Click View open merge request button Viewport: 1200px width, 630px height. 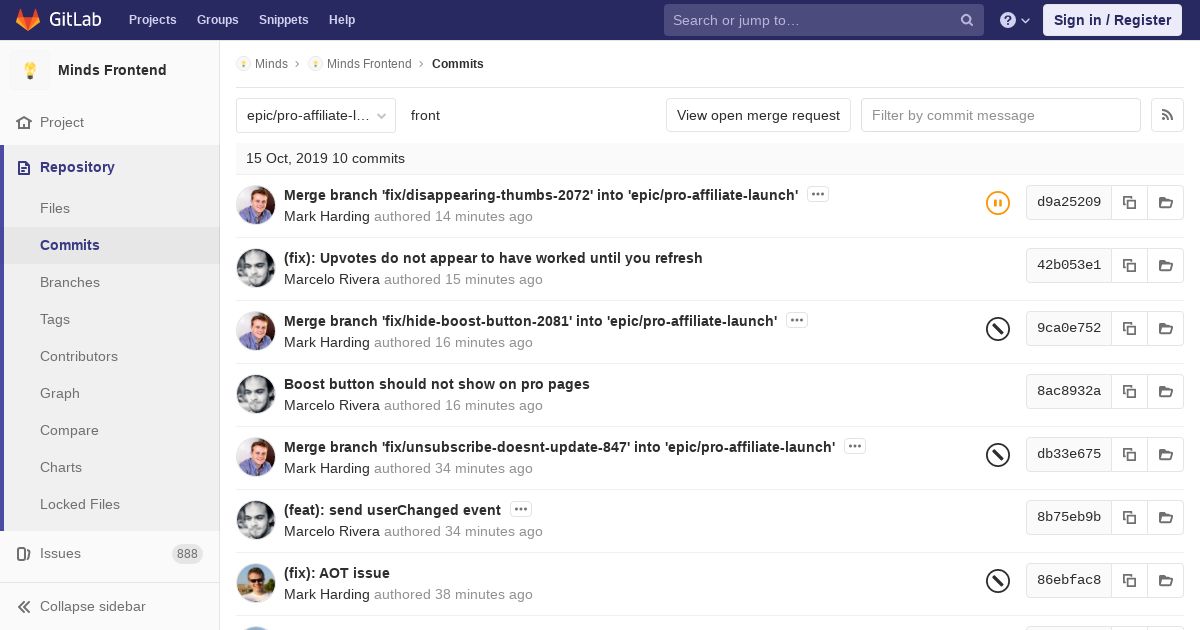point(758,115)
